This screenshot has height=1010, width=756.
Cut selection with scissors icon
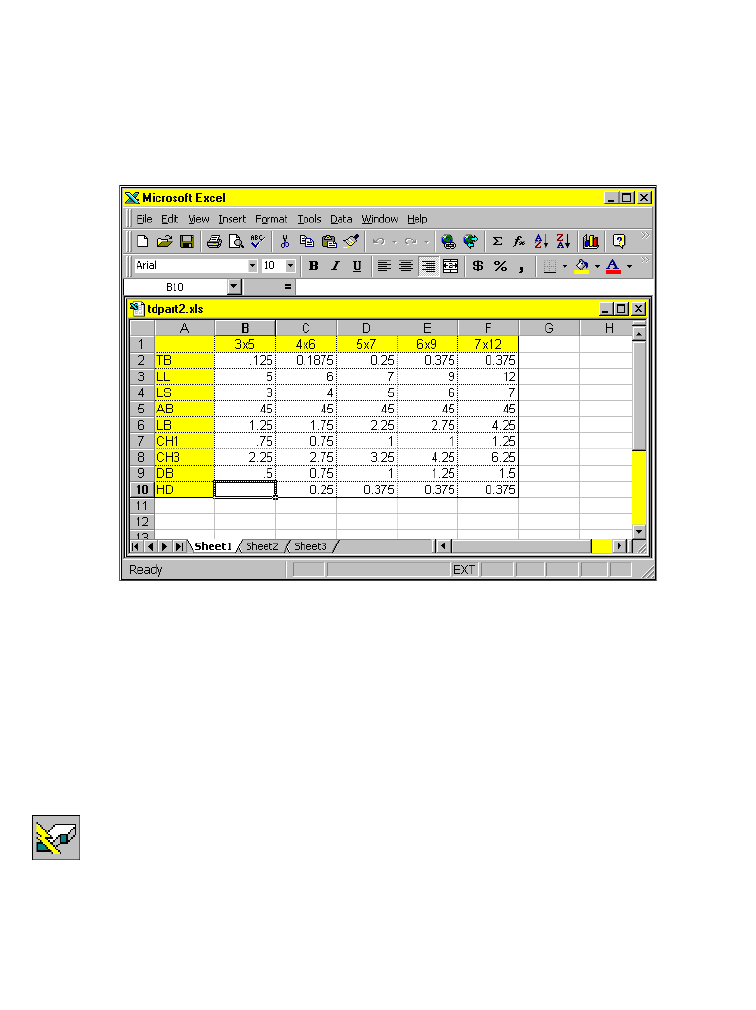coord(285,242)
